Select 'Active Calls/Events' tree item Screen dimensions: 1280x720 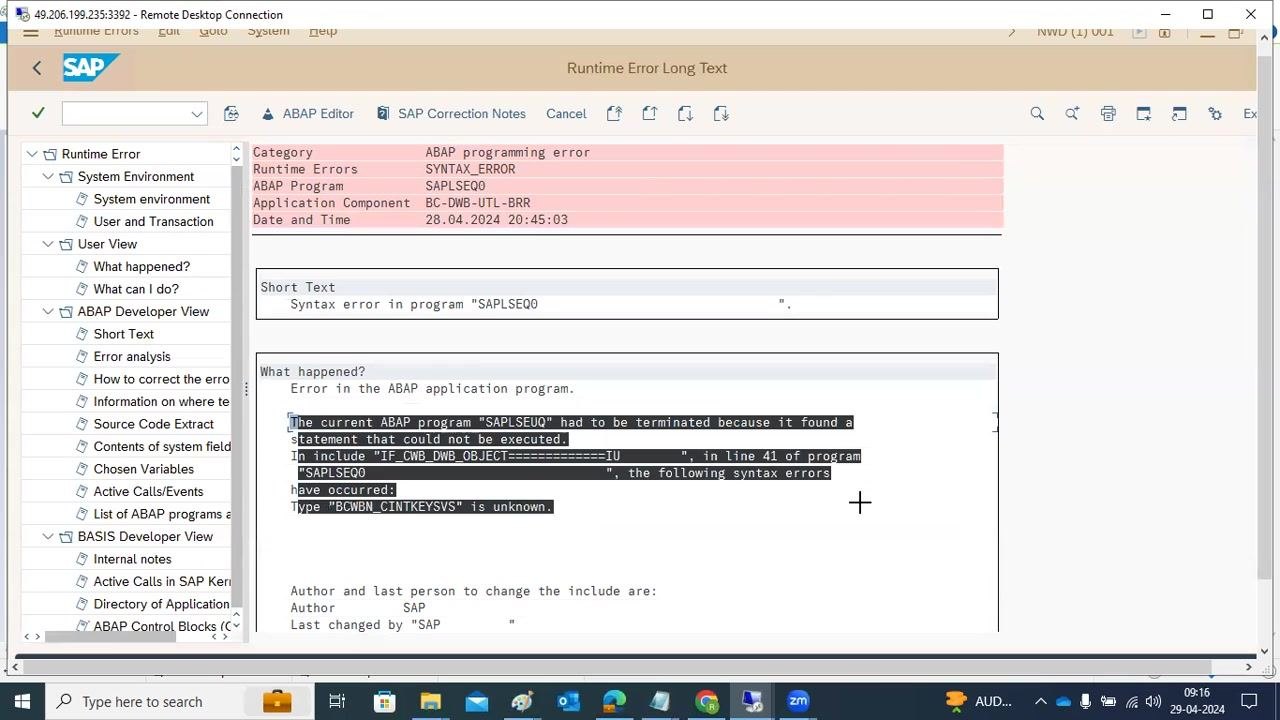148,492
